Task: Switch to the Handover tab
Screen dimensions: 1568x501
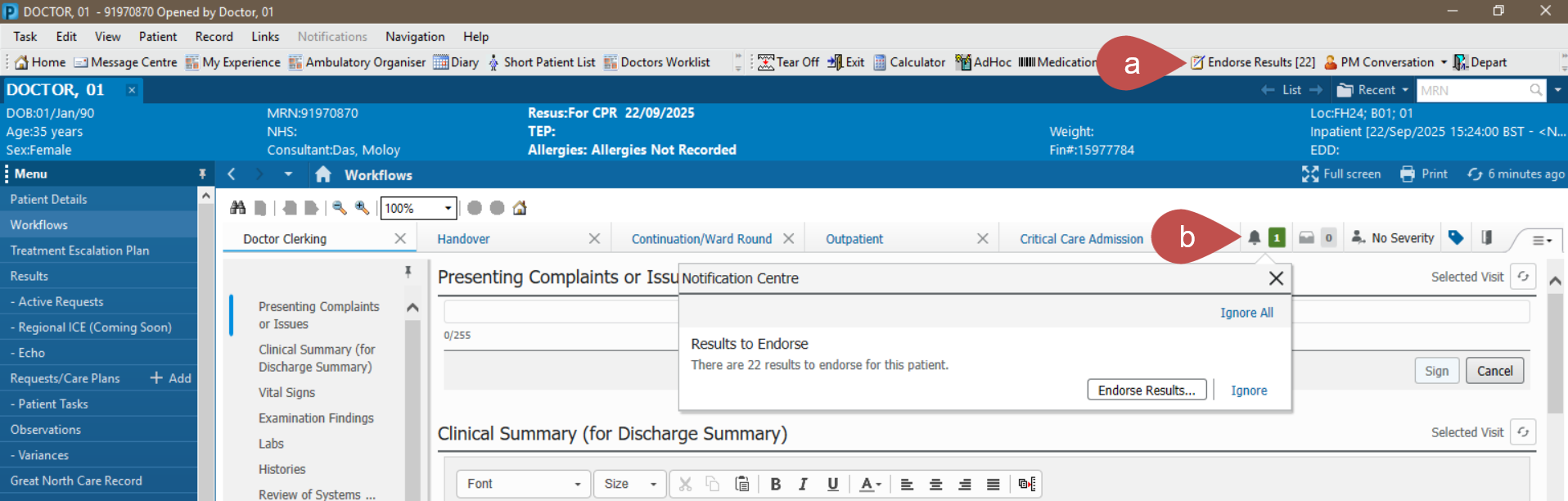Action: (463, 239)
